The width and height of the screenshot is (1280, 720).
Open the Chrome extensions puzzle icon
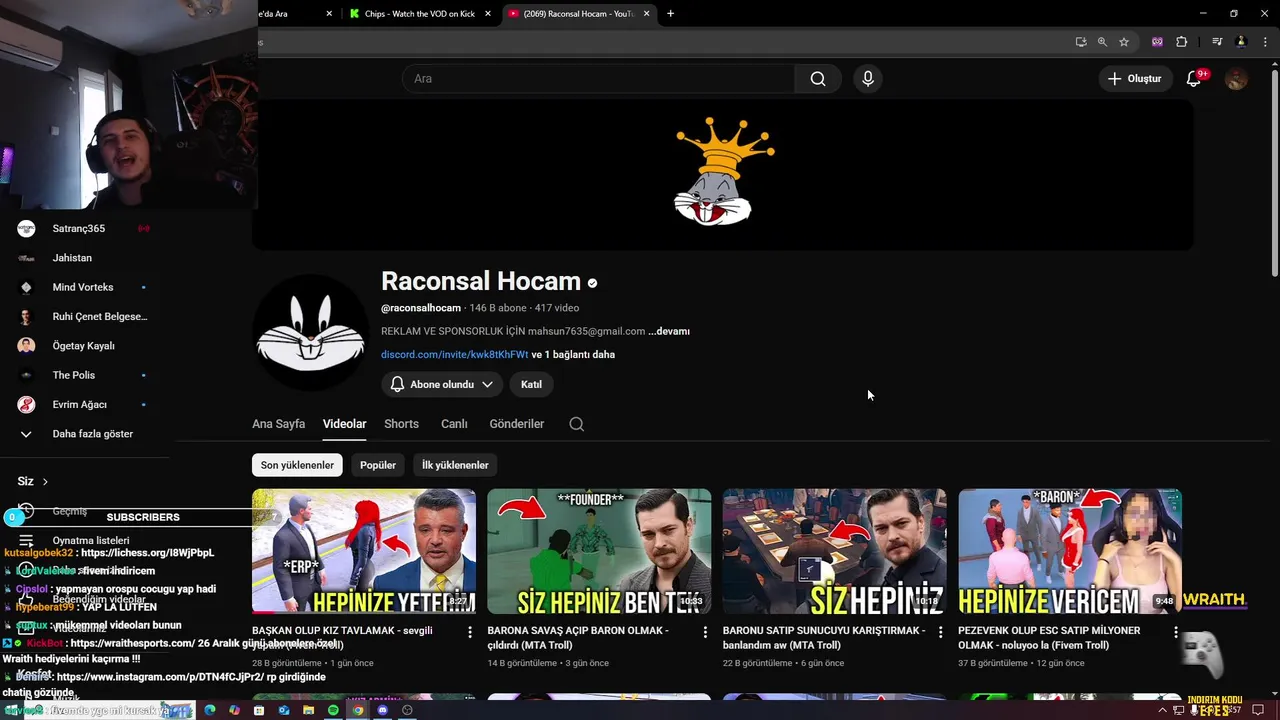click(x=1182, y=42)
